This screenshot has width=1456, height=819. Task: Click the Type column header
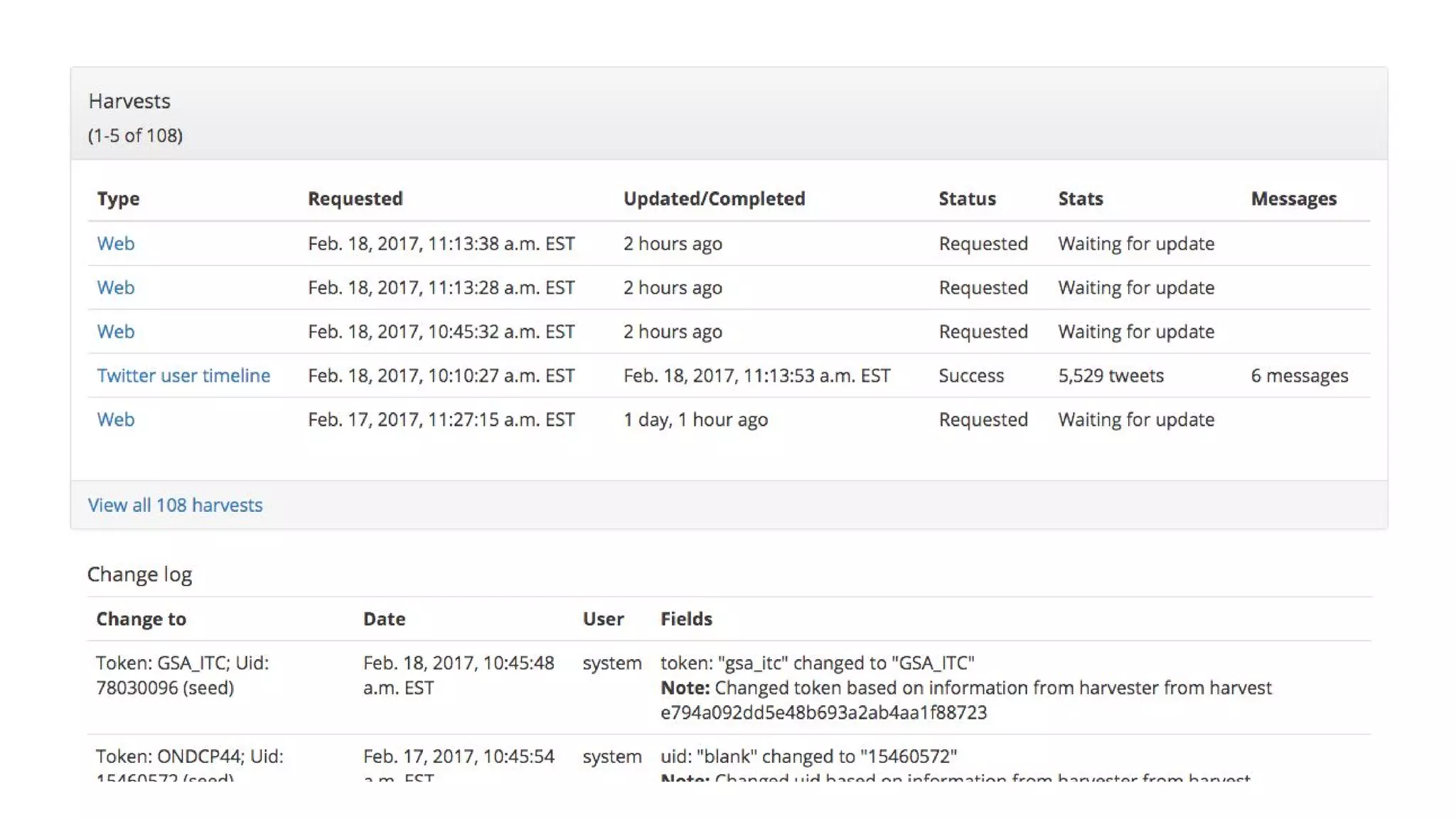118,198
